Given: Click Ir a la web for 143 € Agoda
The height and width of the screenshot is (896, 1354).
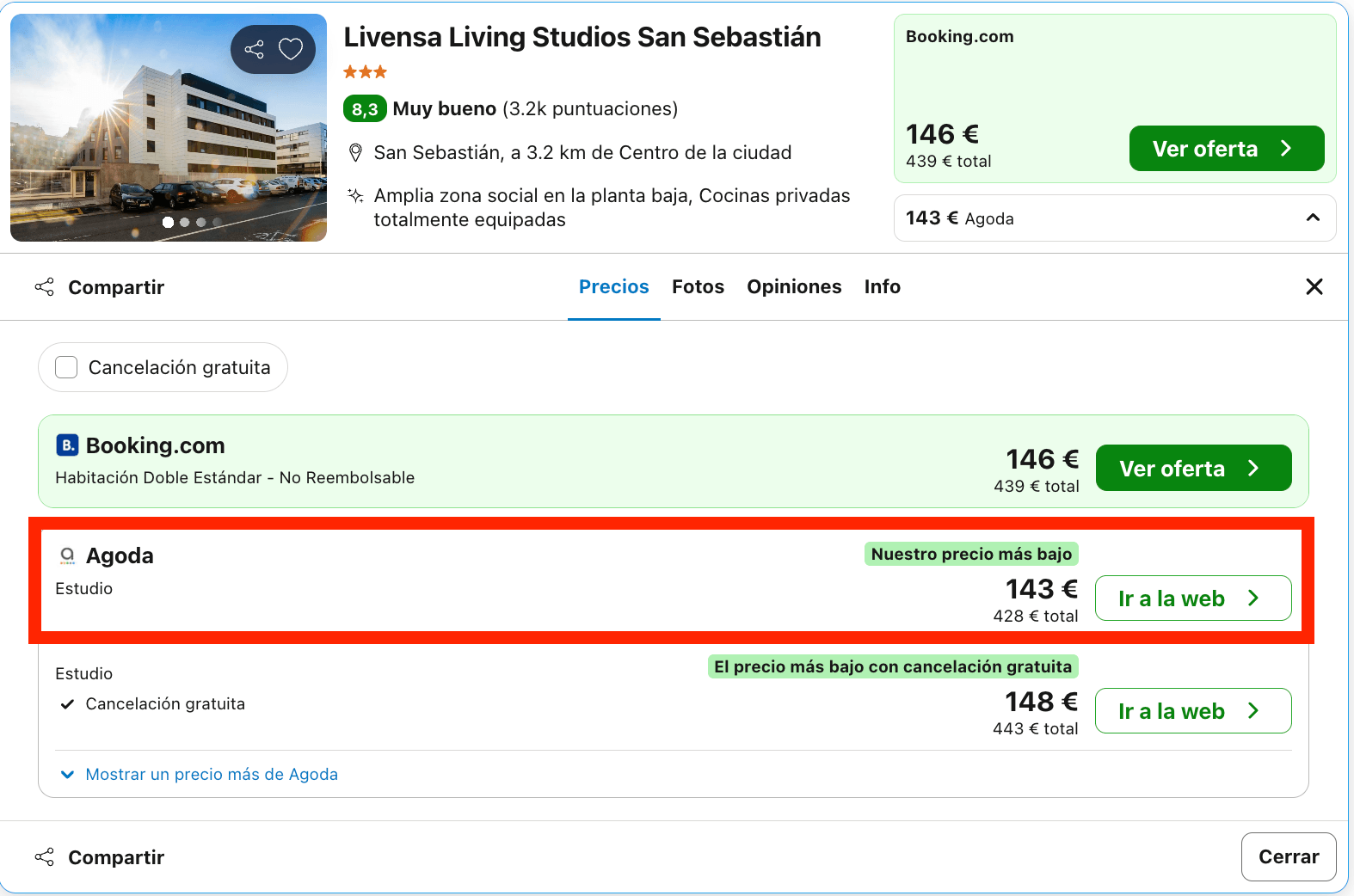Looking at the screenshot, I should [1193, 598].
